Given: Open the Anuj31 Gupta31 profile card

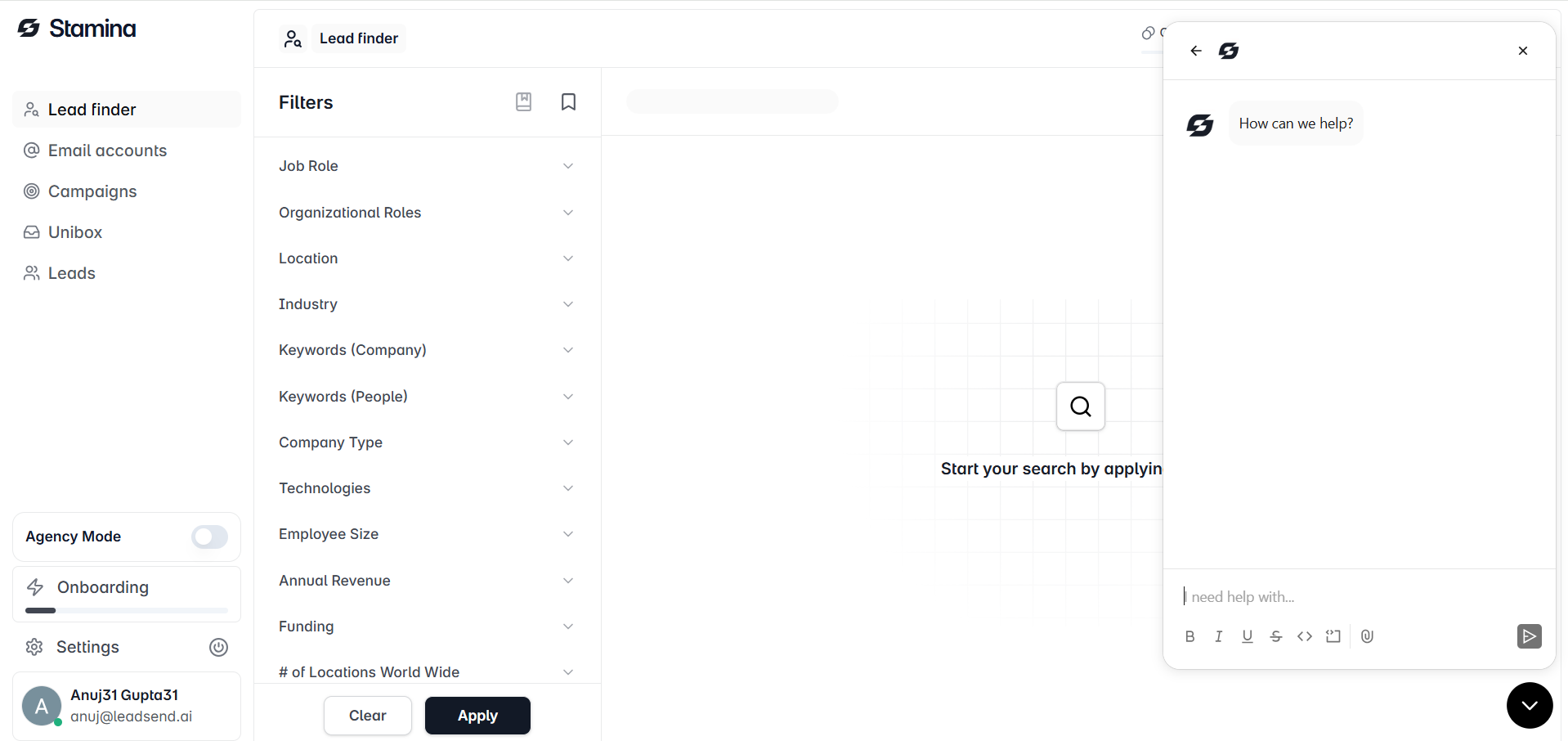Looking at the screenshot, I should [127, 706].
